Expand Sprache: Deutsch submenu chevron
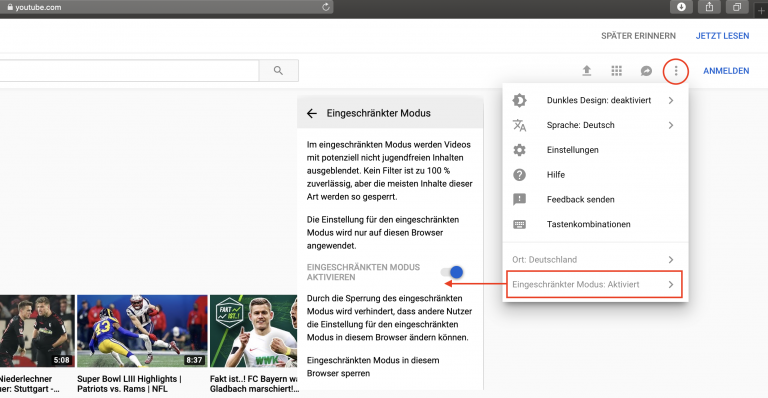This screenshot has width=768, height=398. [x=671, y=125]
